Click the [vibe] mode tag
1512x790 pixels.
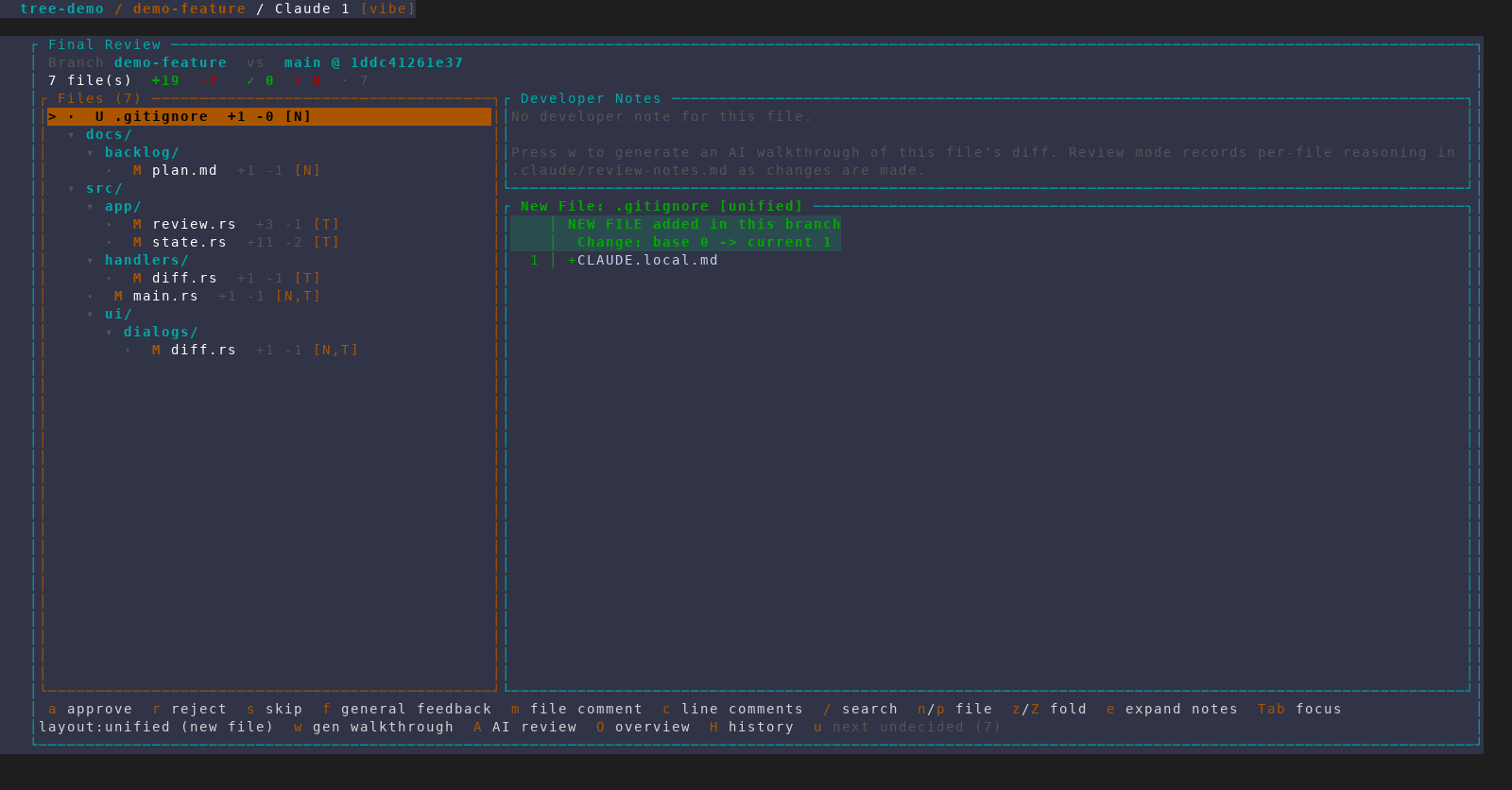(x=387, y=9)
